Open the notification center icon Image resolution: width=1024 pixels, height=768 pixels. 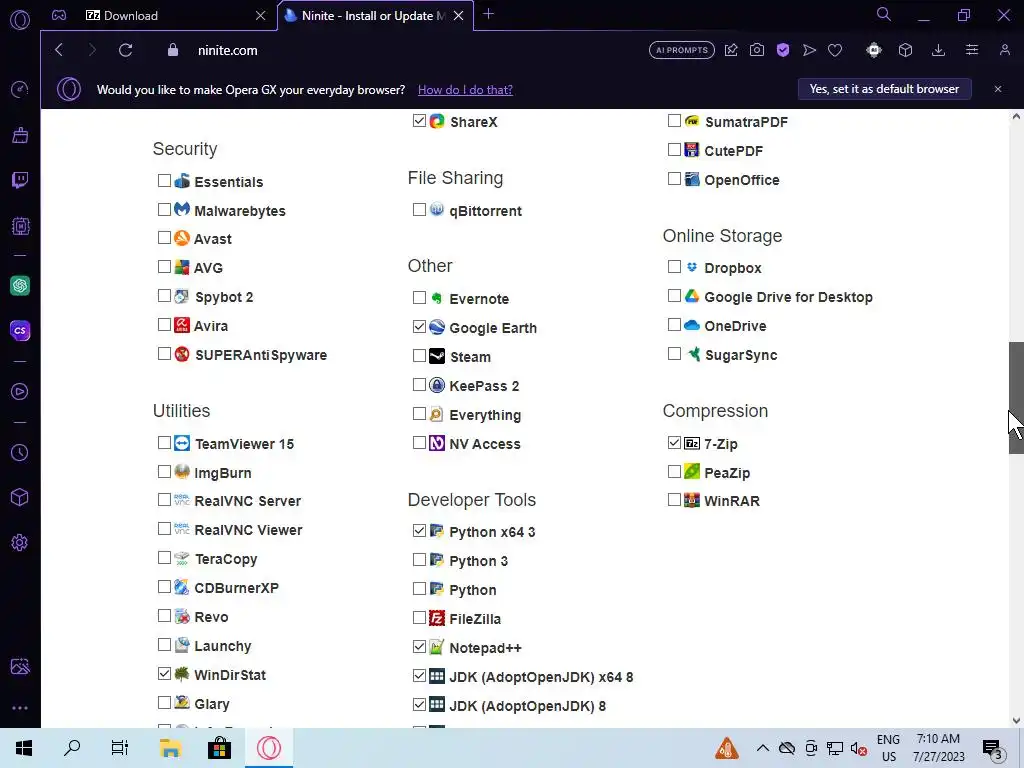993,748
